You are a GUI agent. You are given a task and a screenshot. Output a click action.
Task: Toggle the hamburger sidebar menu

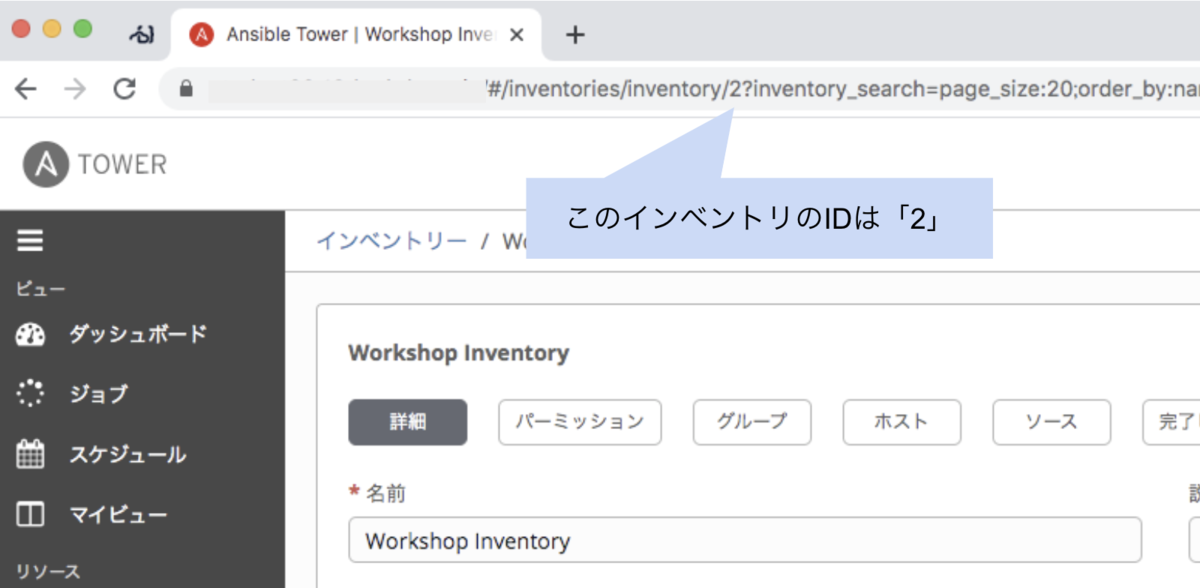coord(30,241)
